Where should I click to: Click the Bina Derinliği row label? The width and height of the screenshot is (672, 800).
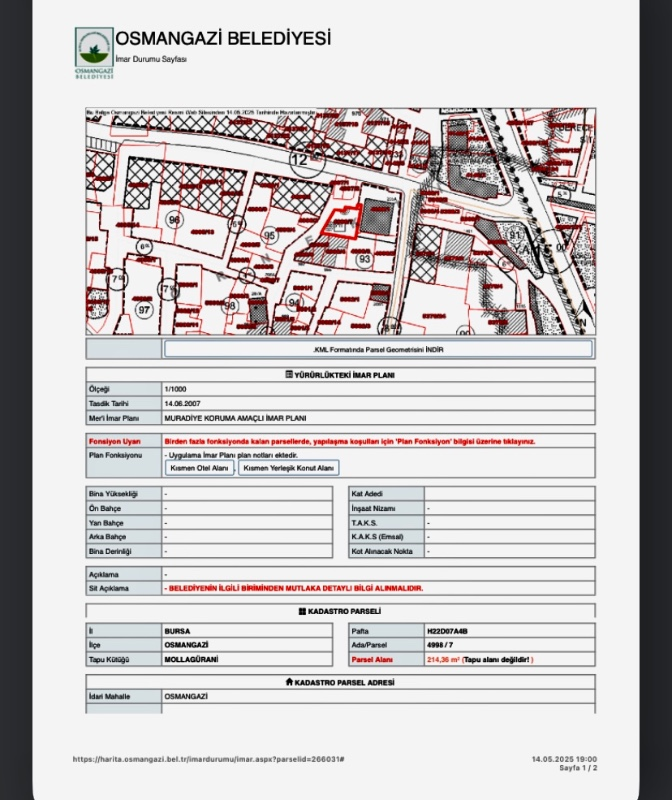point(110,552)
